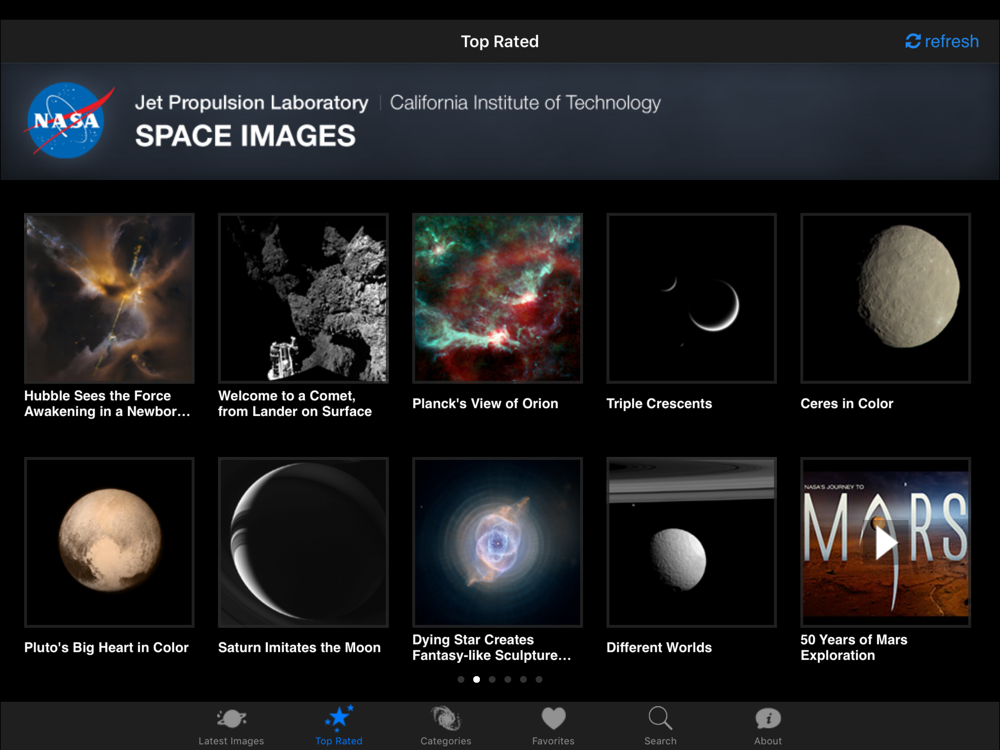Viewport: 1000px width, 750px height.
Task: Select the Ceres in Color thumbnail
Action: (x=885, y=298)
